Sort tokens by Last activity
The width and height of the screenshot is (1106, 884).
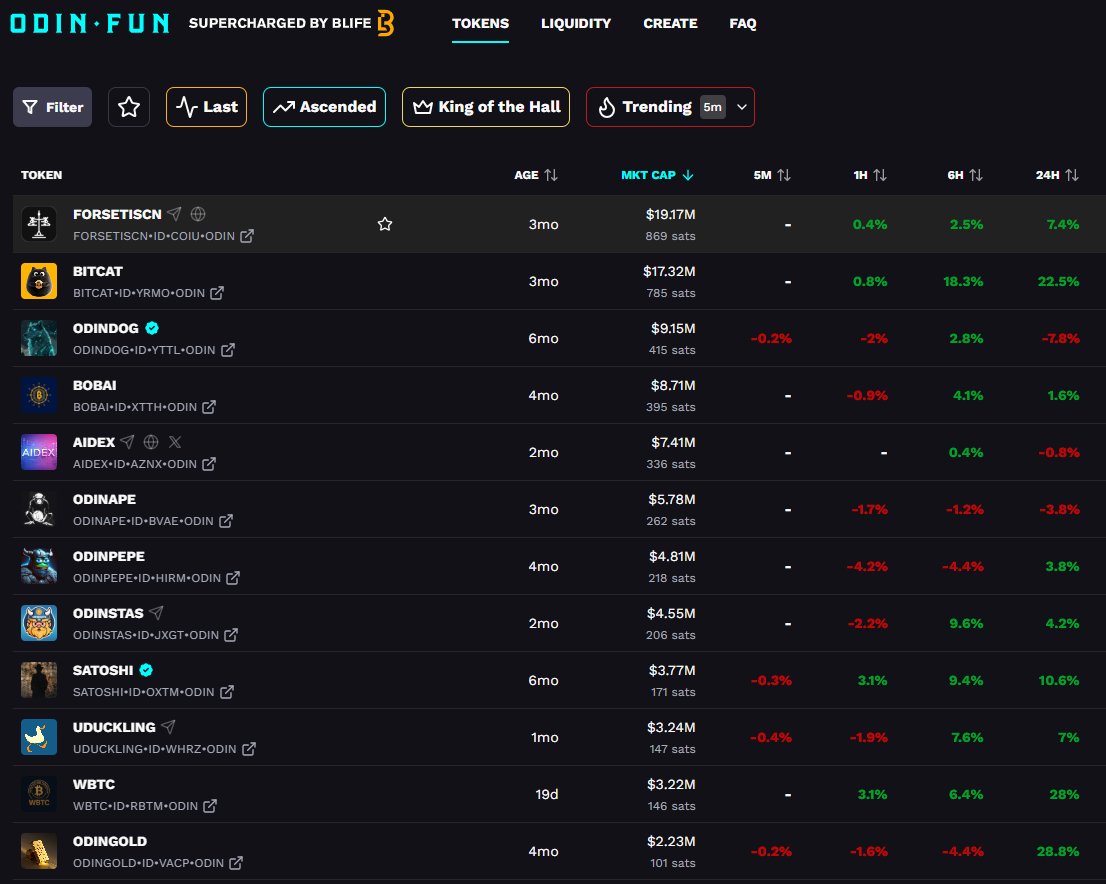tap(206, 107)
